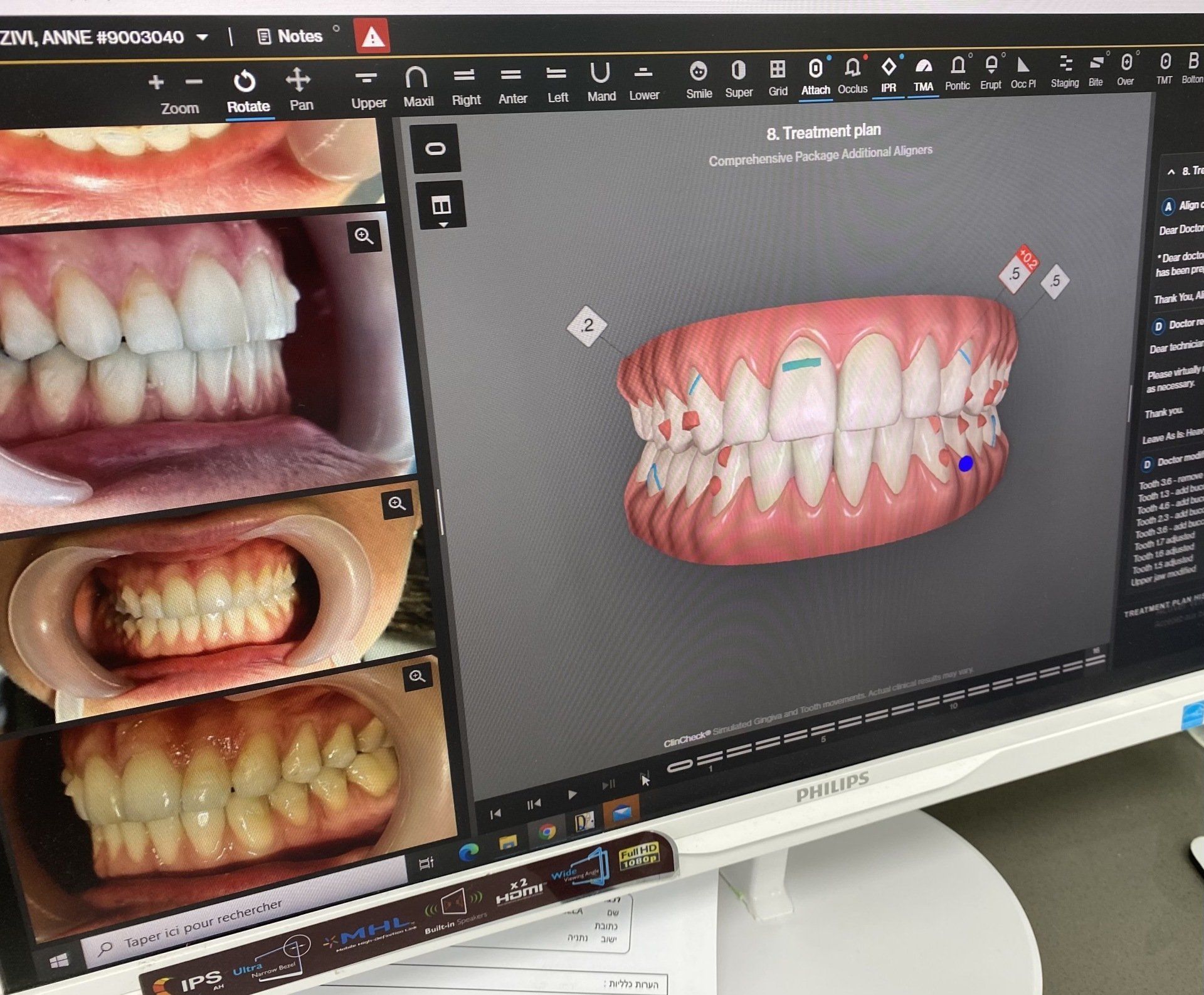Open patient name dropdown arrow
This screenshot has width=1204, height=995.
point(202,37)
